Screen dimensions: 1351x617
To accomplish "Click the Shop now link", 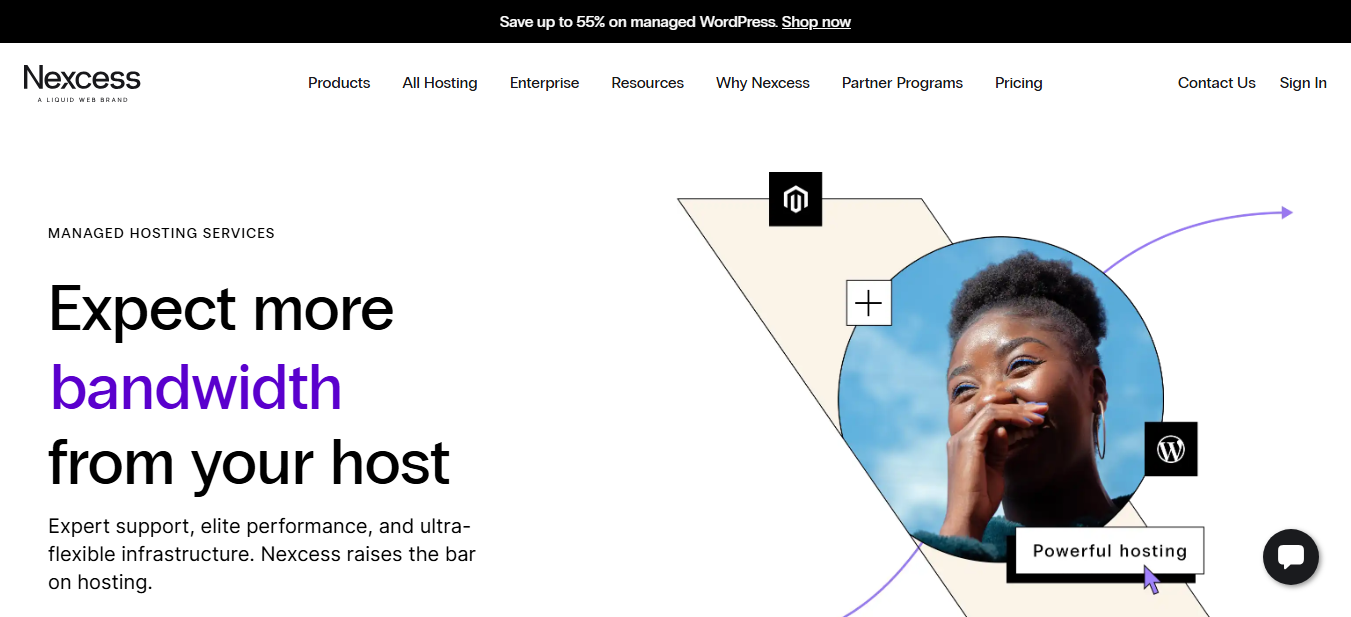I will tap(816, 22).
